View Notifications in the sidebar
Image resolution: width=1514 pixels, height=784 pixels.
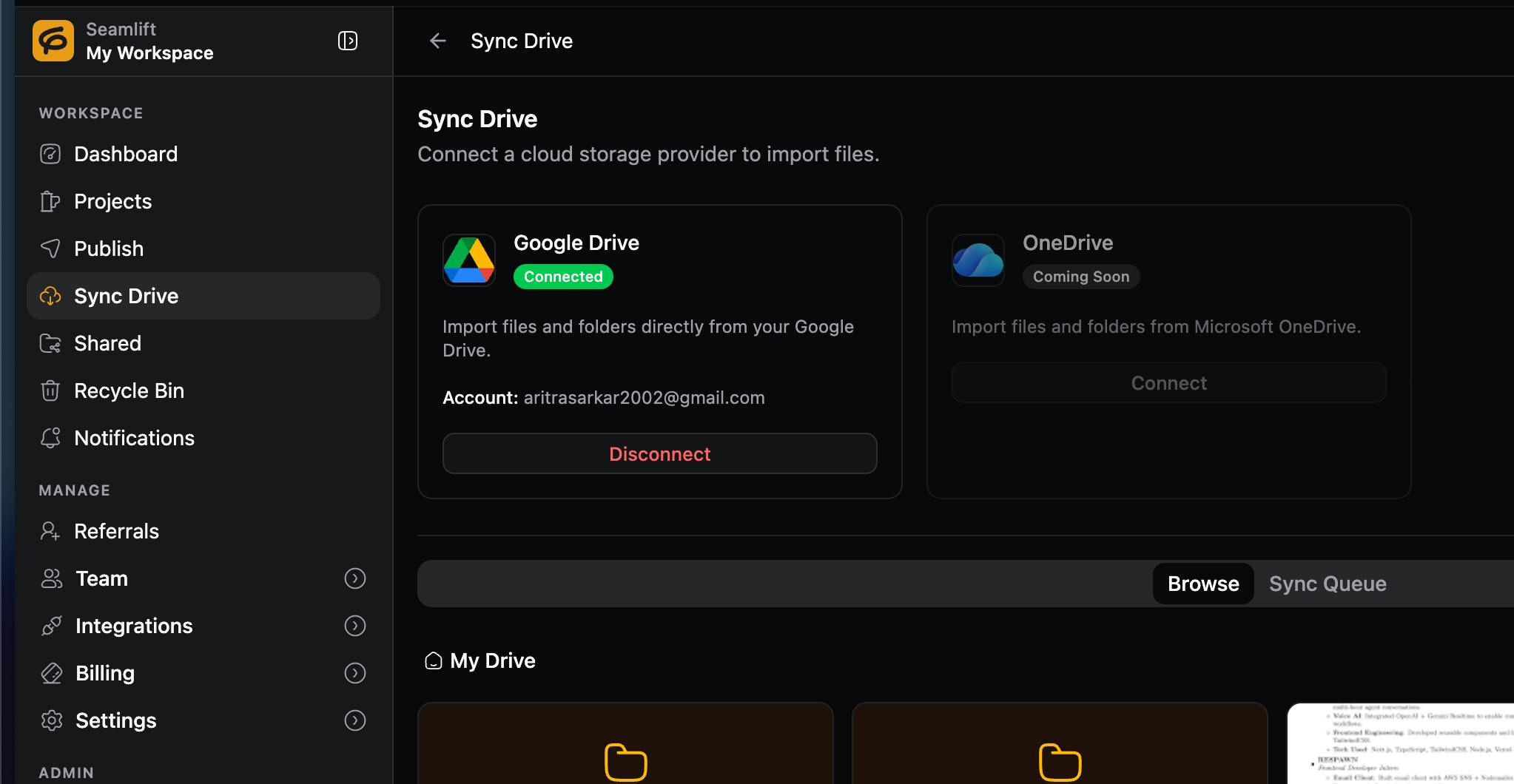pyautogui.click(x=203, y=438)
